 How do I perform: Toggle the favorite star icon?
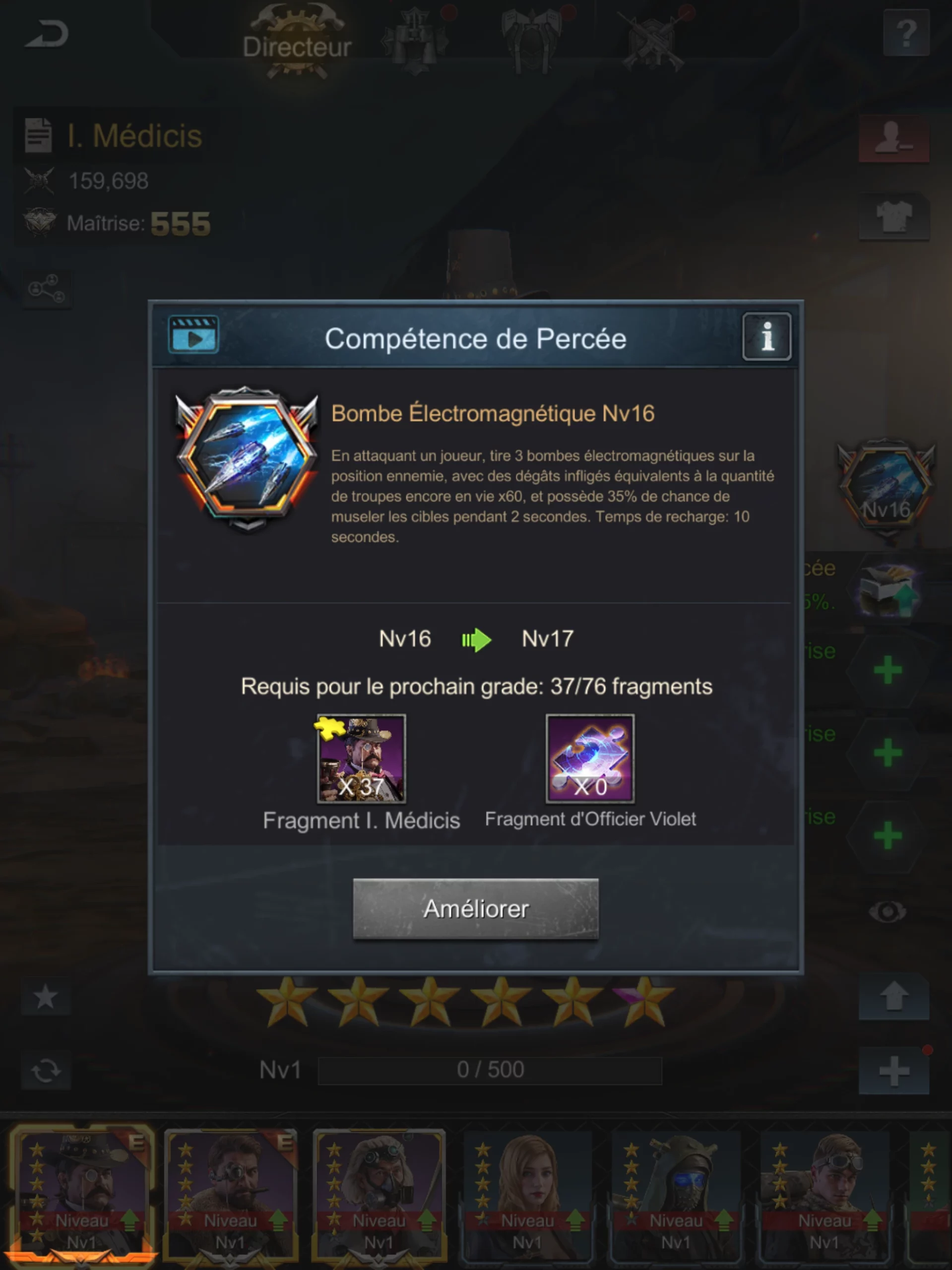45,997
